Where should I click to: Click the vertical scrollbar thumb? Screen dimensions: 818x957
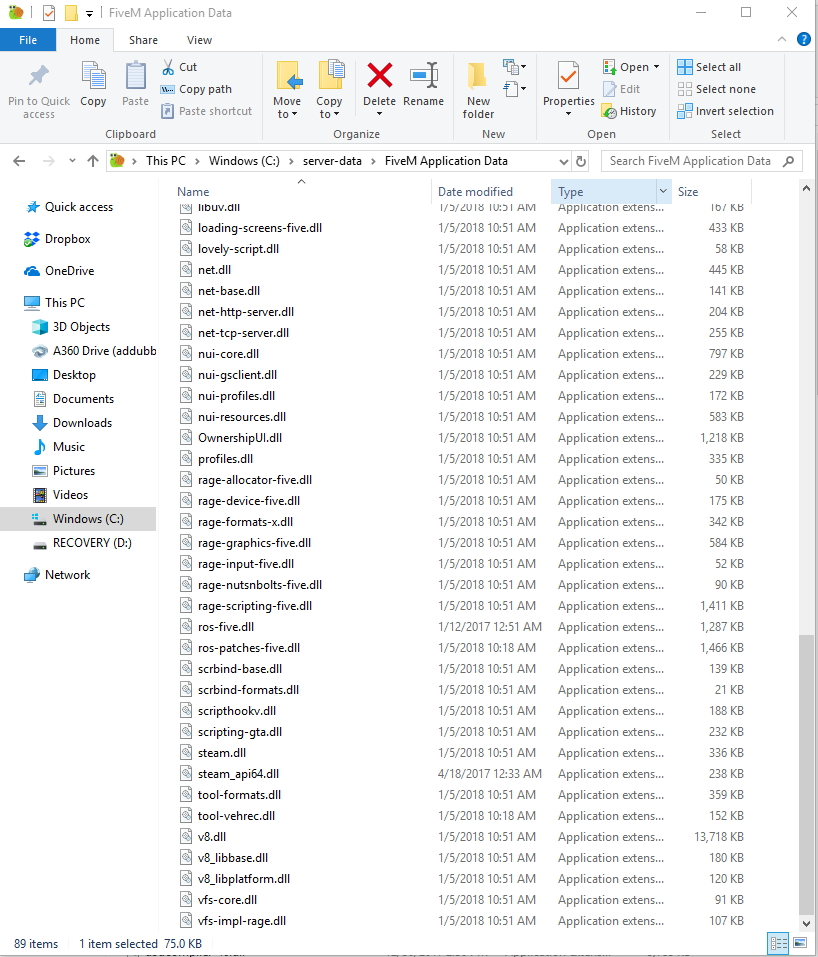click(x=806, y=774)
